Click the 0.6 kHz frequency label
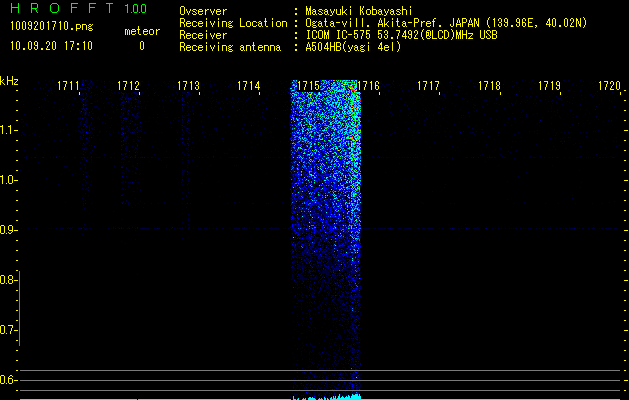 coord(8,380)
